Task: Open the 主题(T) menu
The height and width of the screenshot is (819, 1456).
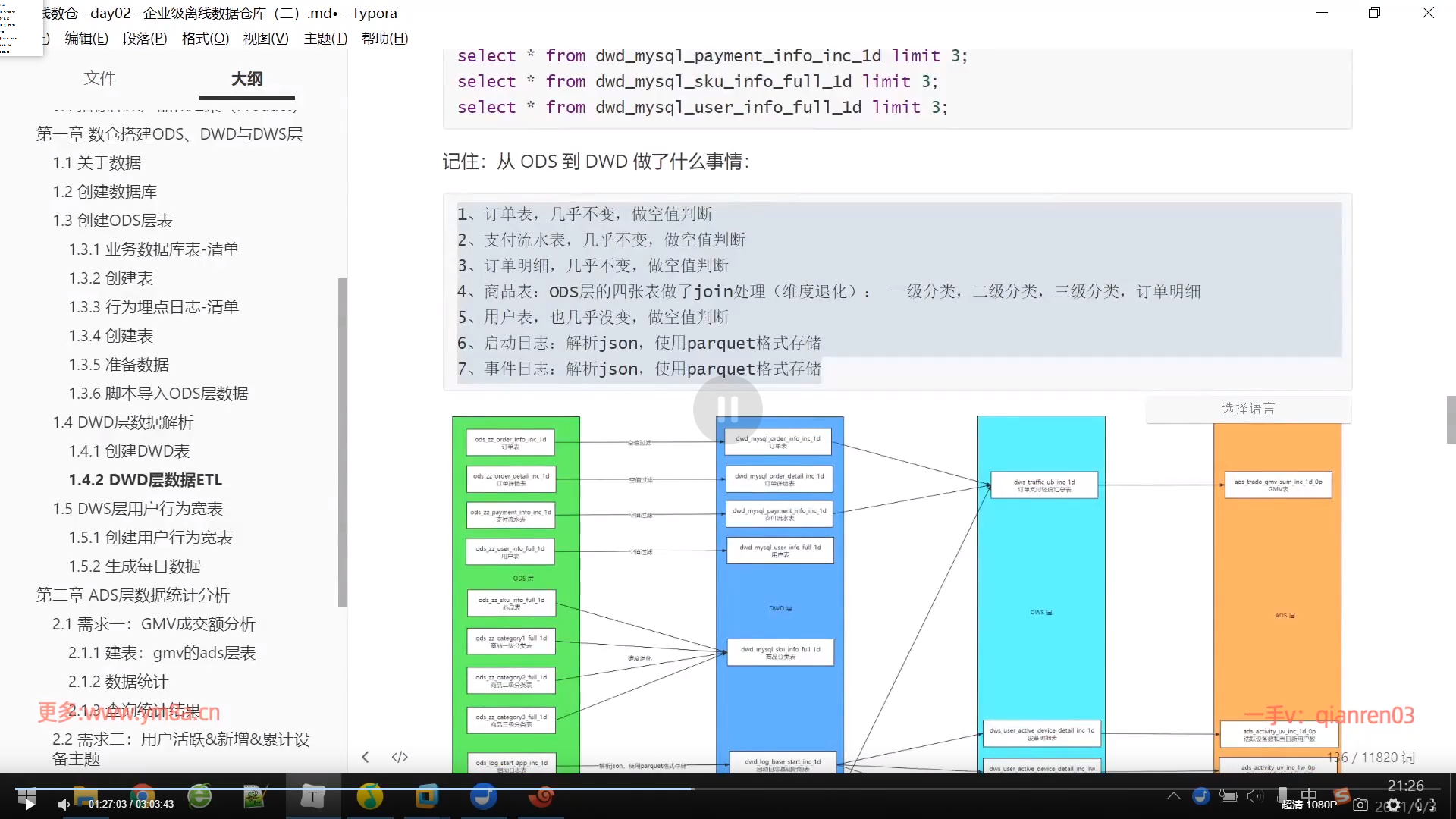Action: point(325,39)
